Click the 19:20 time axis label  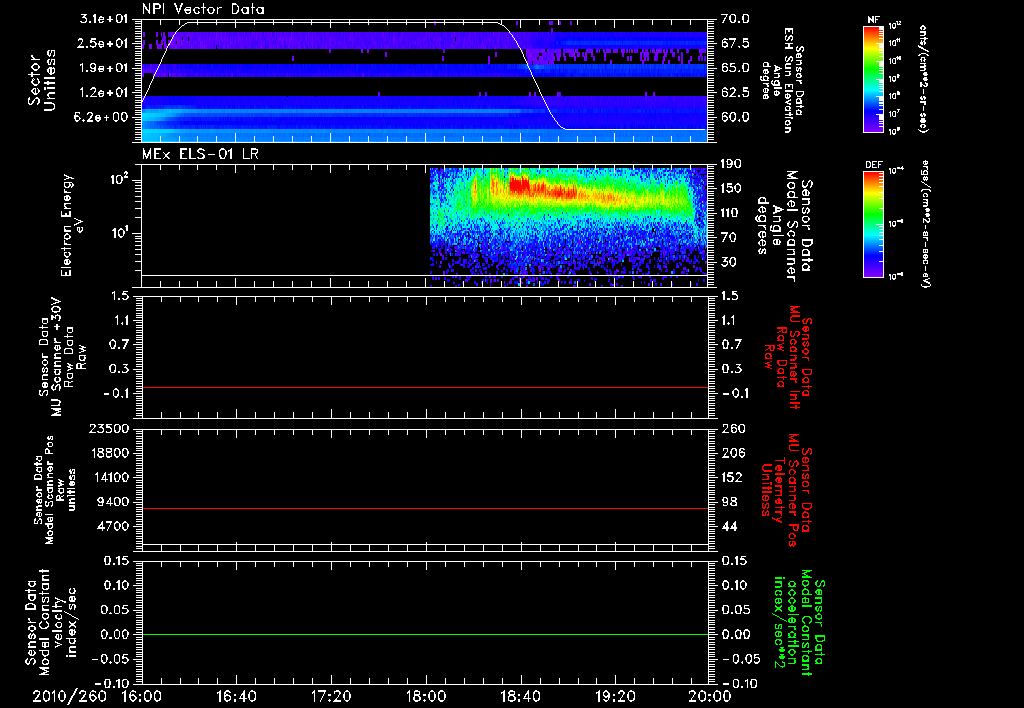[x=615, y=696]
